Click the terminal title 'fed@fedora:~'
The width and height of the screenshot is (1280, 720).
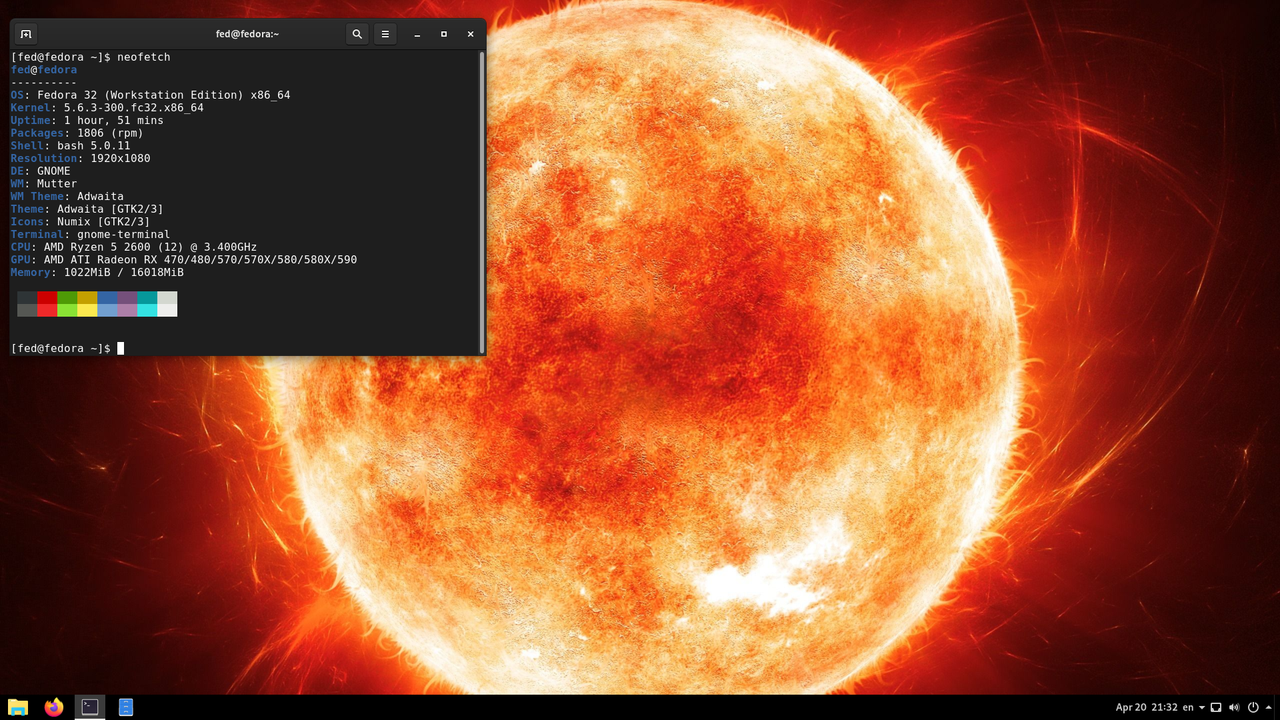[x=247, y=34]
